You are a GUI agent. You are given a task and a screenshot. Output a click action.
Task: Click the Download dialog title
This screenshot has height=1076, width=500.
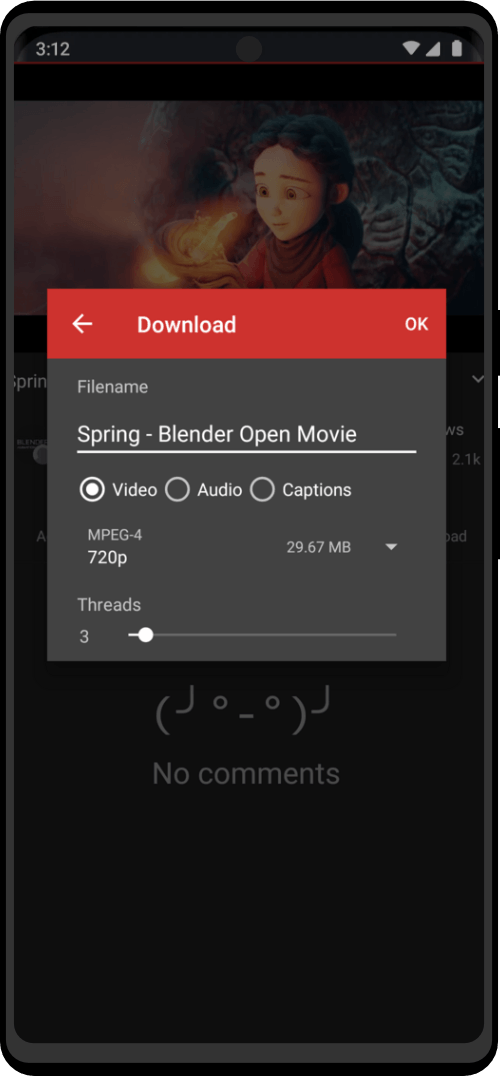pyautogui.click(x=187, y=325)
